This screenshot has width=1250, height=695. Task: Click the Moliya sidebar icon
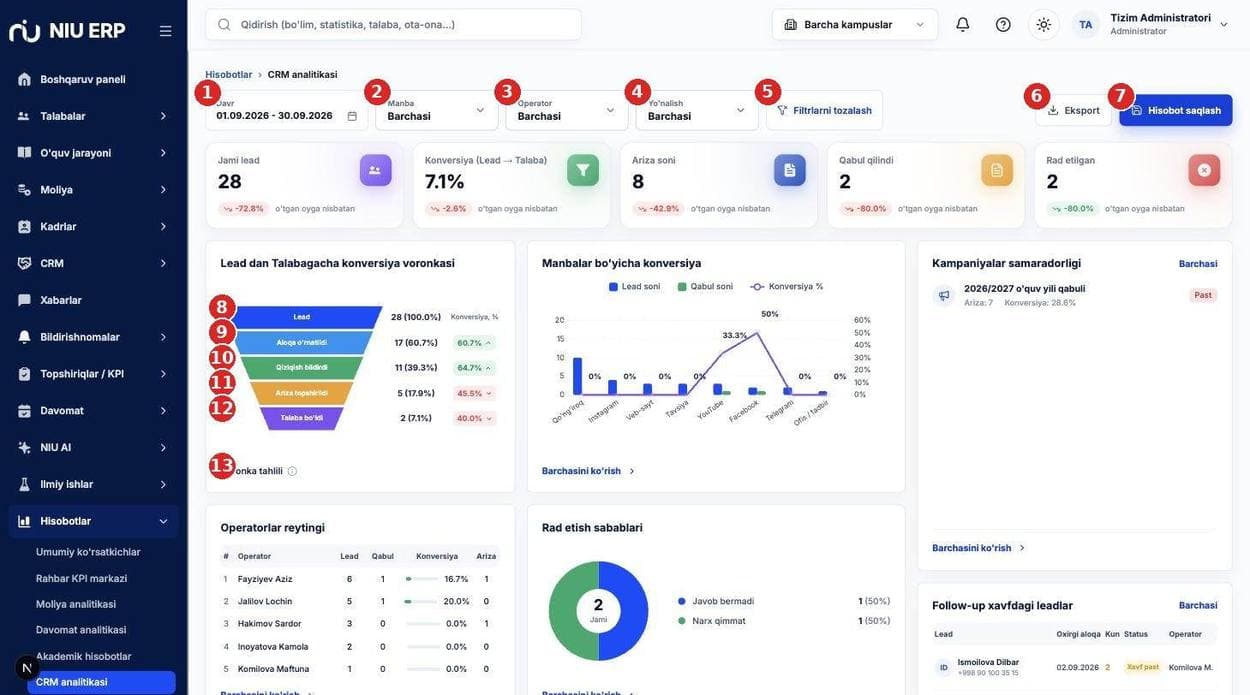coord(24,189)
